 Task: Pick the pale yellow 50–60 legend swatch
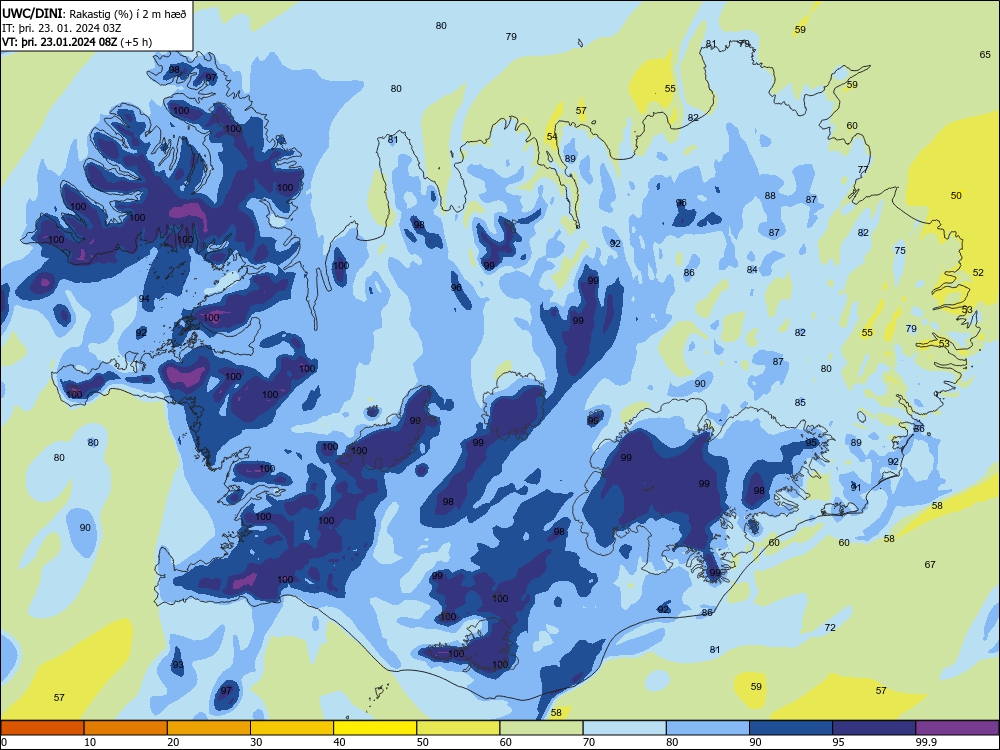click(x=458, y=728)
